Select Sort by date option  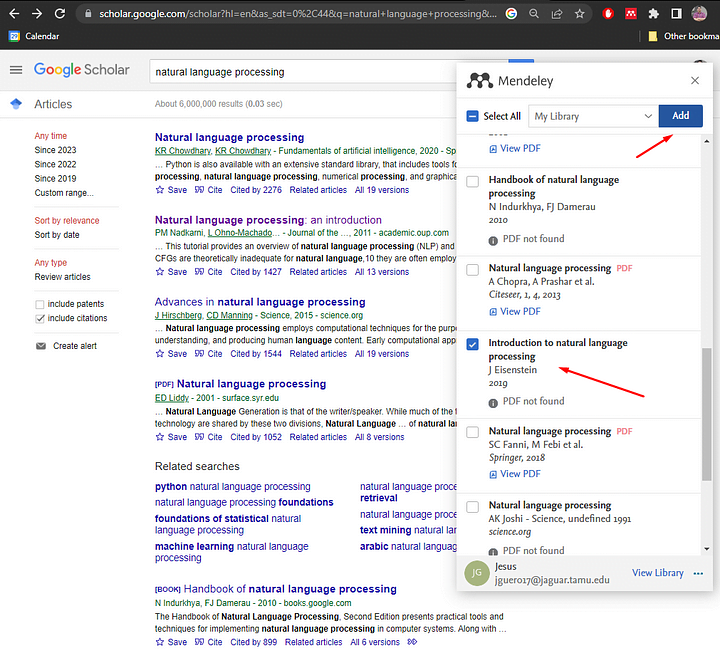click(x=57, y=235)
